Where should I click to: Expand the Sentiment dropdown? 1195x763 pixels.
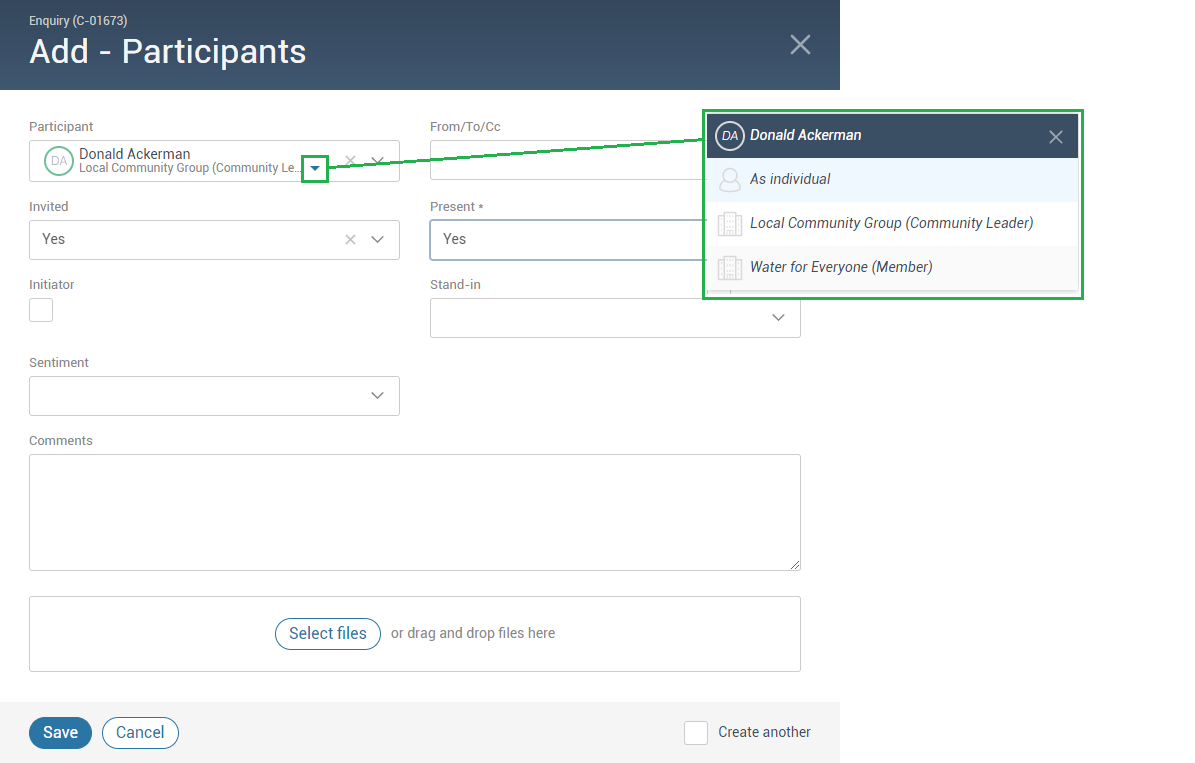(x=378, y=396)
